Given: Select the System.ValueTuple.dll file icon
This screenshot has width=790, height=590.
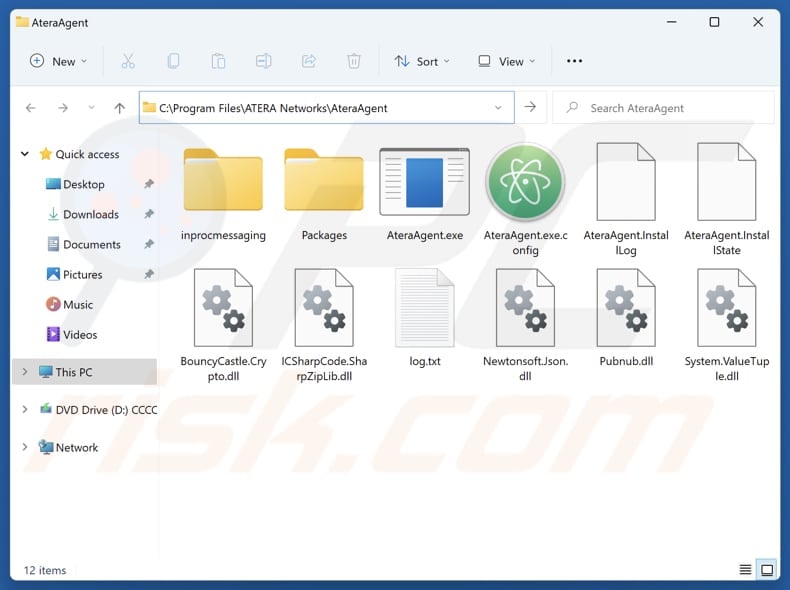Looking at the screenshot, I should coord(727,307).
